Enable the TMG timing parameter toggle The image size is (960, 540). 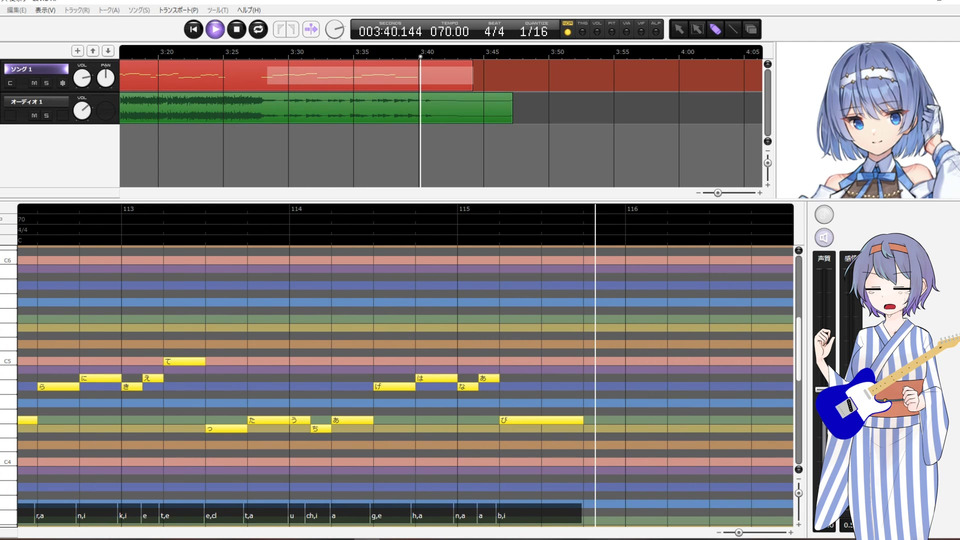[x=582, y=29]
